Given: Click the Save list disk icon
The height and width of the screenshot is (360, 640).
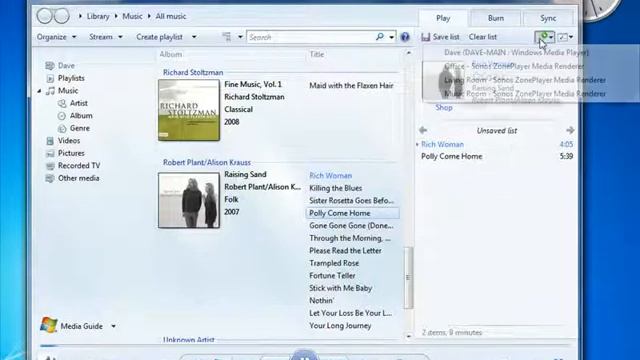Looking at the screenshot, I should coord(426,37).
